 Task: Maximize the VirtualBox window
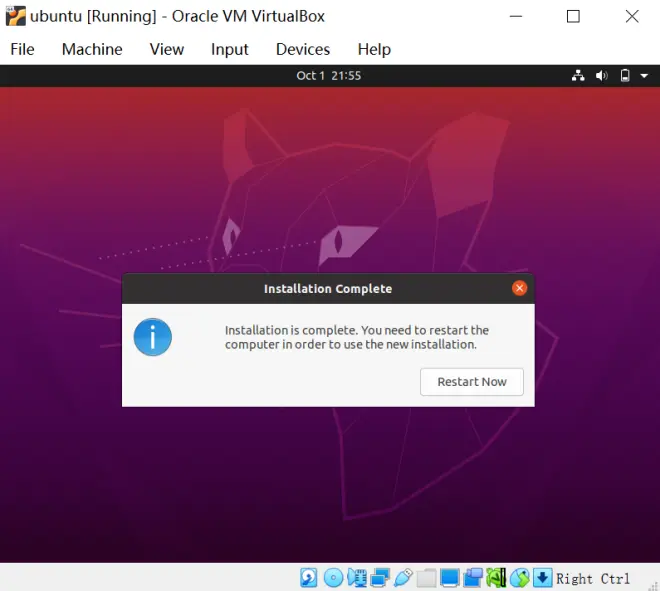[x=573, y=16]
